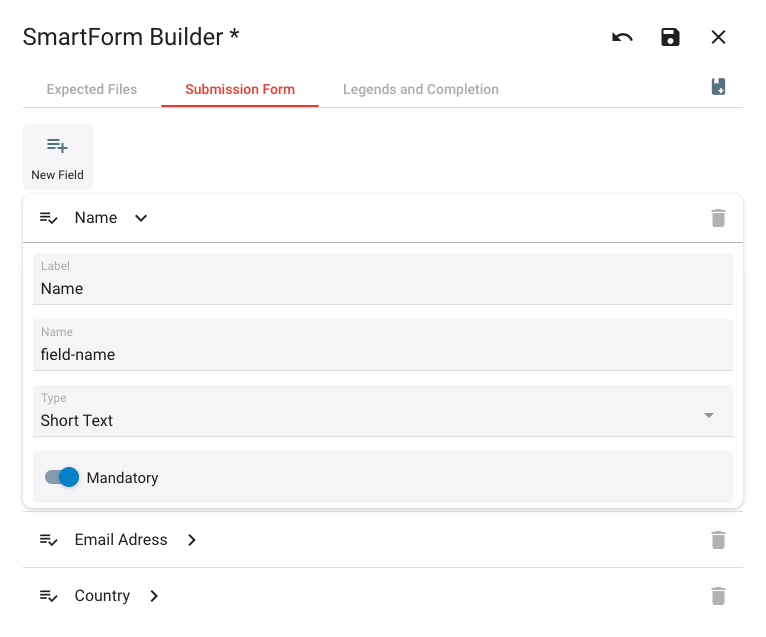Add a new field with New Field button
Image resolution: width=766 pixels, height=637 pixels.
click(x=58, y=157)
